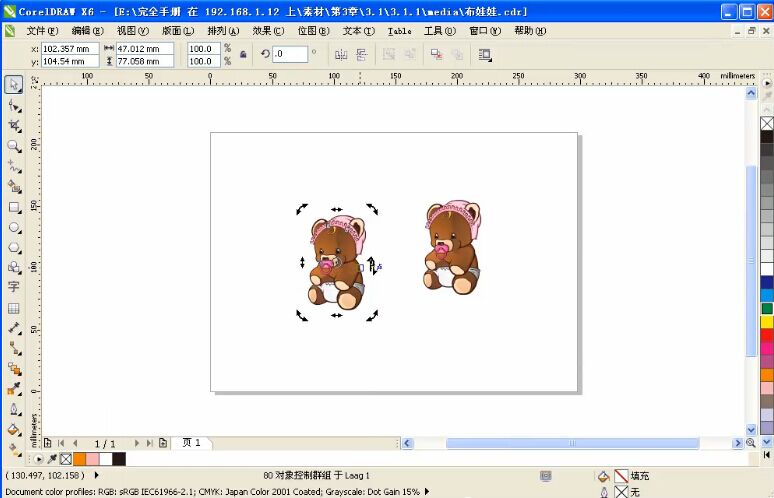Pick the yellow palette swatch
This screenshot has height=498, width=774.
coord(767,322)
